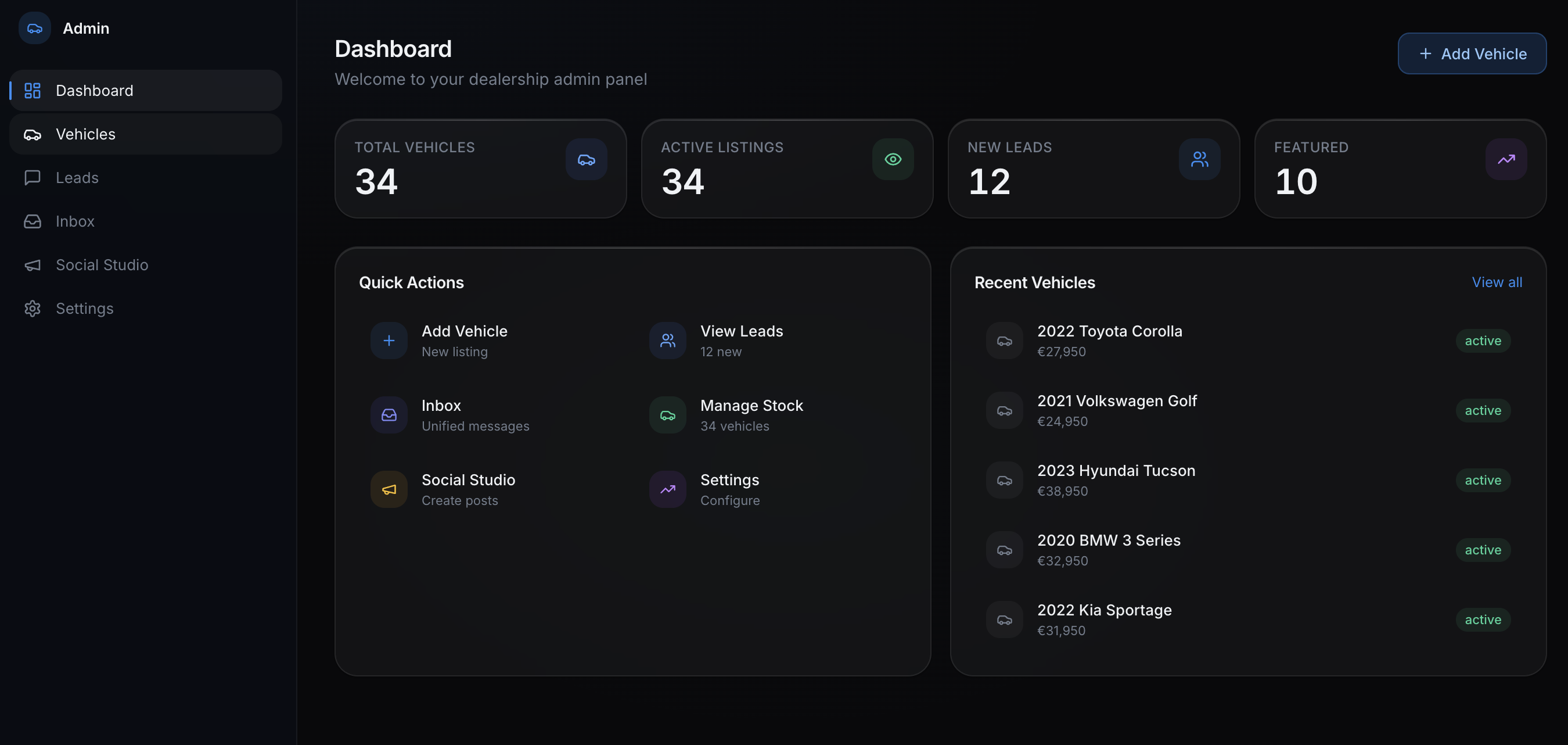The width and height of the screenshot is (1568, 745).
Task: Click the €32,950 price text
Action: (x=1062, y=561)
